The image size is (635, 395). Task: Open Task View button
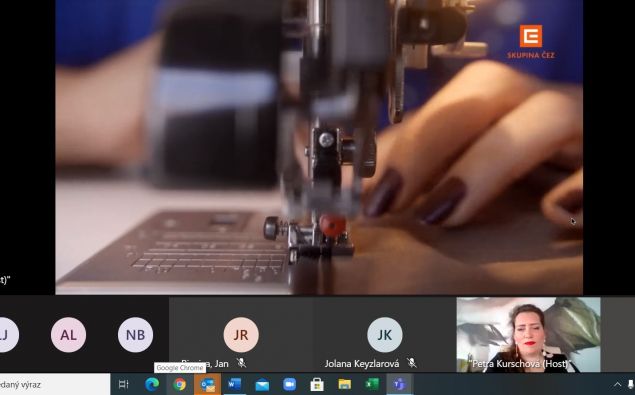pos(124,384)
